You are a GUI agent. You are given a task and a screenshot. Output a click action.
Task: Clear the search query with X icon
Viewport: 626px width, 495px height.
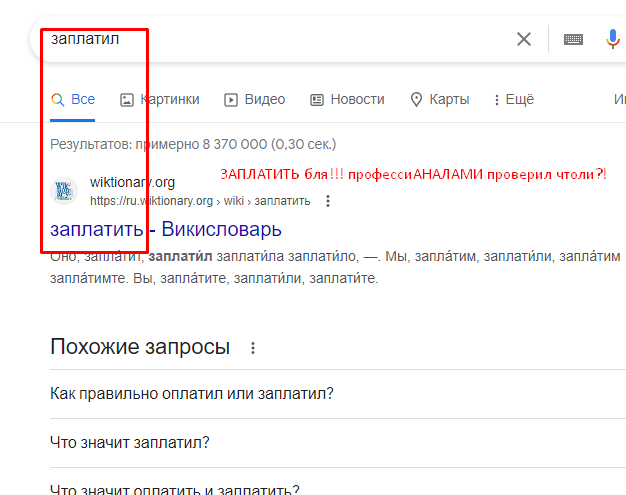click(523, 39)
